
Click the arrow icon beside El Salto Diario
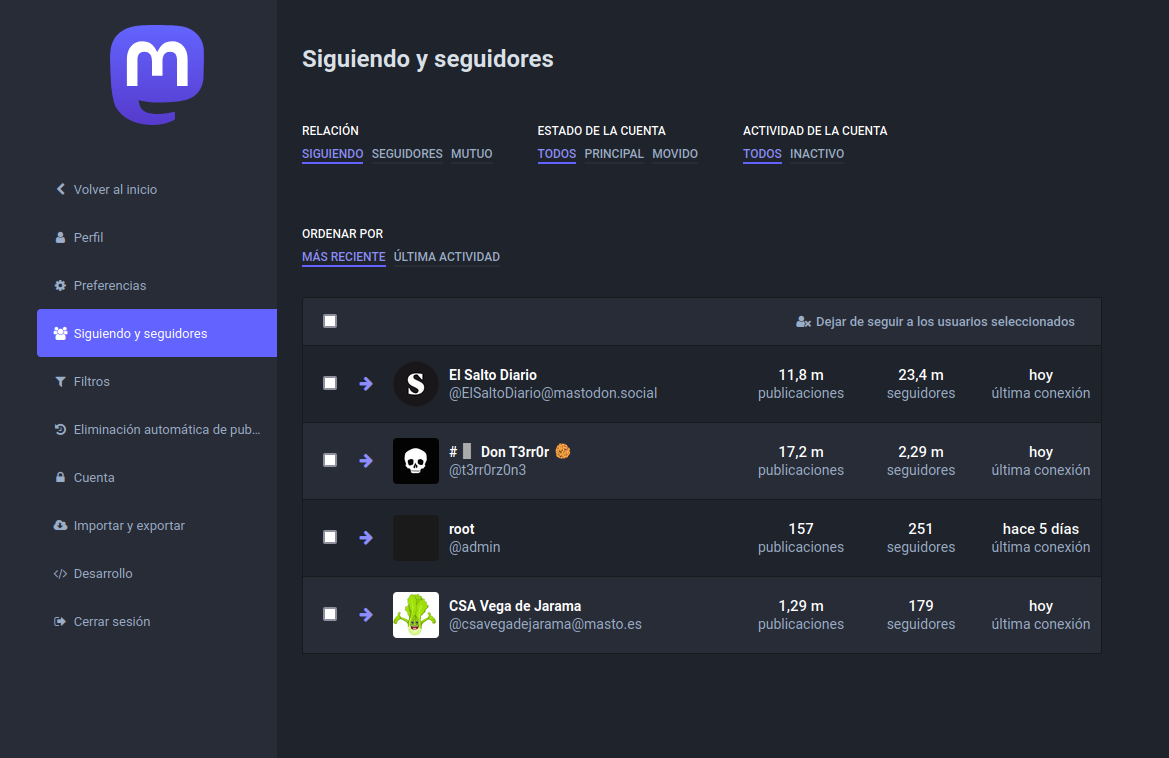click(x=366, y=383)
